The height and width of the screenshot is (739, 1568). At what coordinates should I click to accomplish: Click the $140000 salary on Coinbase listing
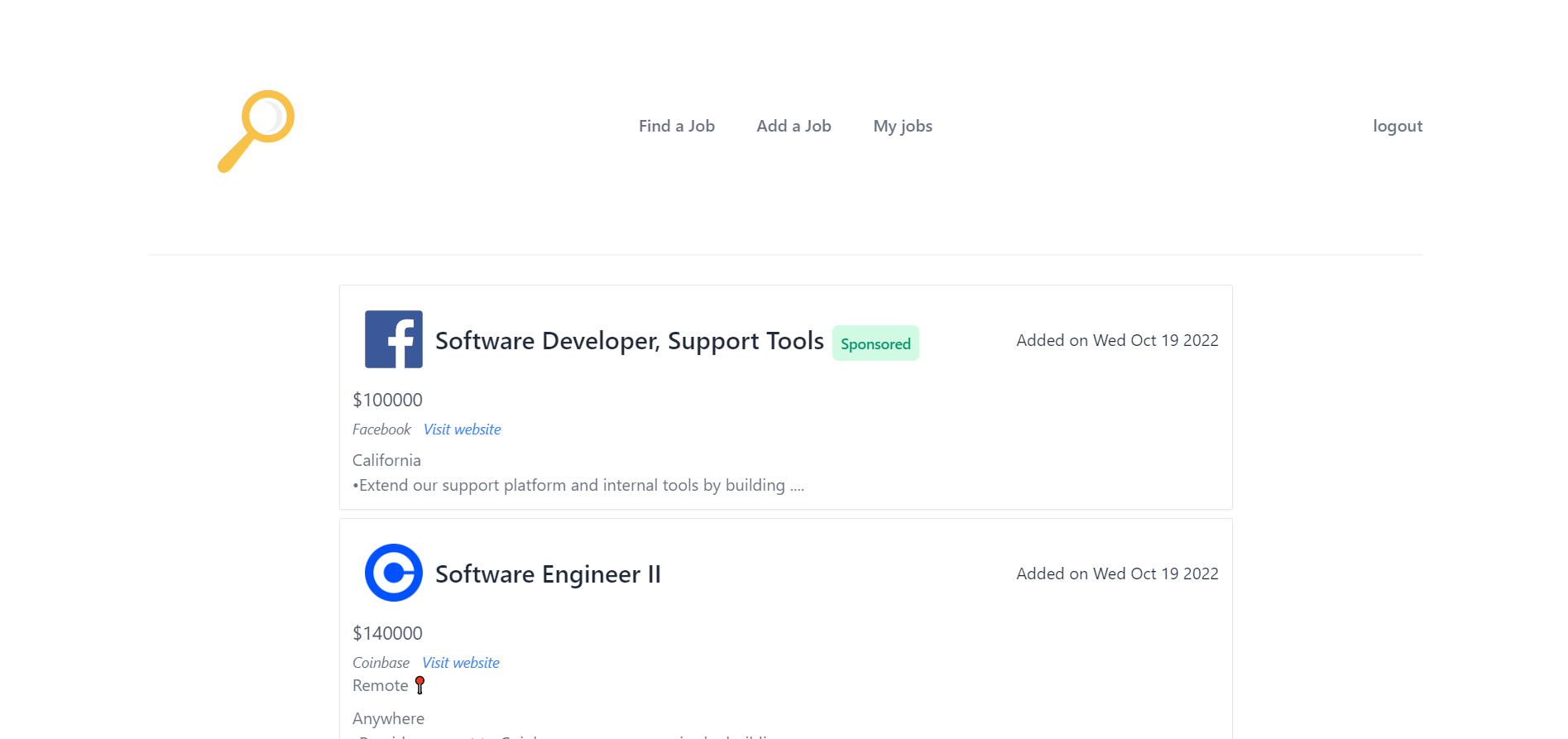pyautogui.click(x=387, y=633)
